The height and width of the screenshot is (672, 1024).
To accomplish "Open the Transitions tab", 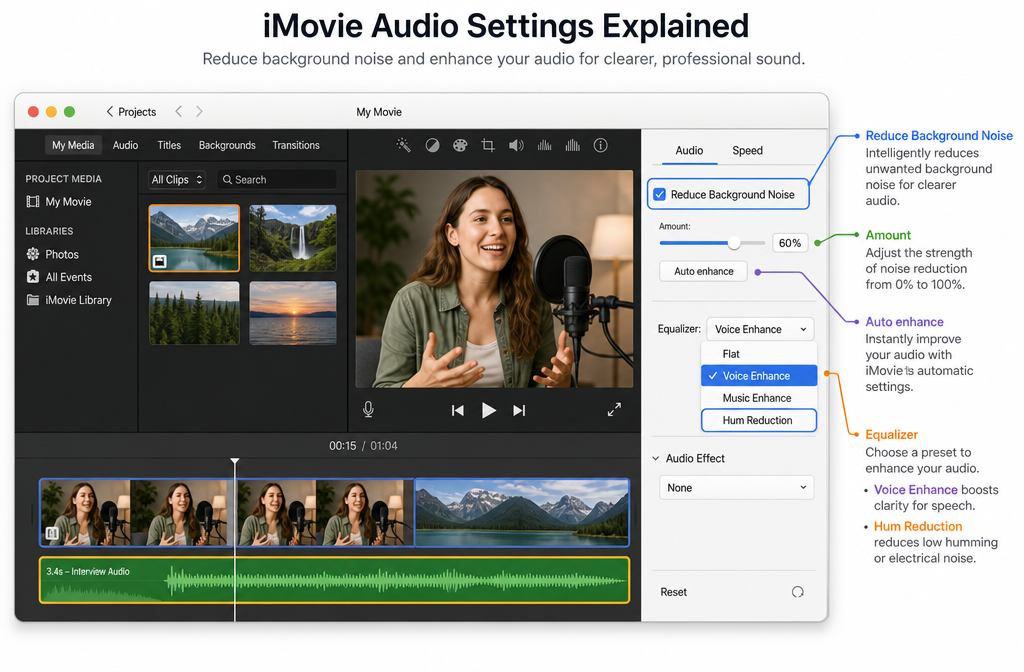I will (296, 145).
